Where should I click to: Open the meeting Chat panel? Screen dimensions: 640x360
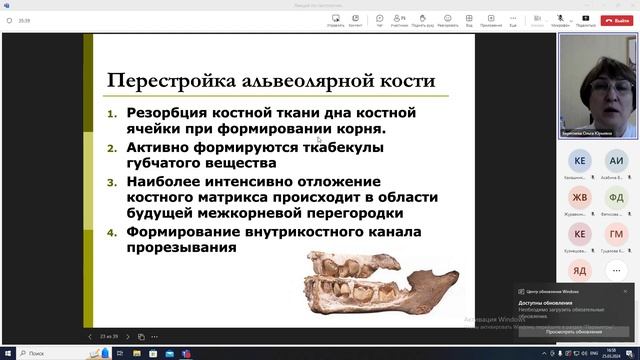(x=380, y=20)
